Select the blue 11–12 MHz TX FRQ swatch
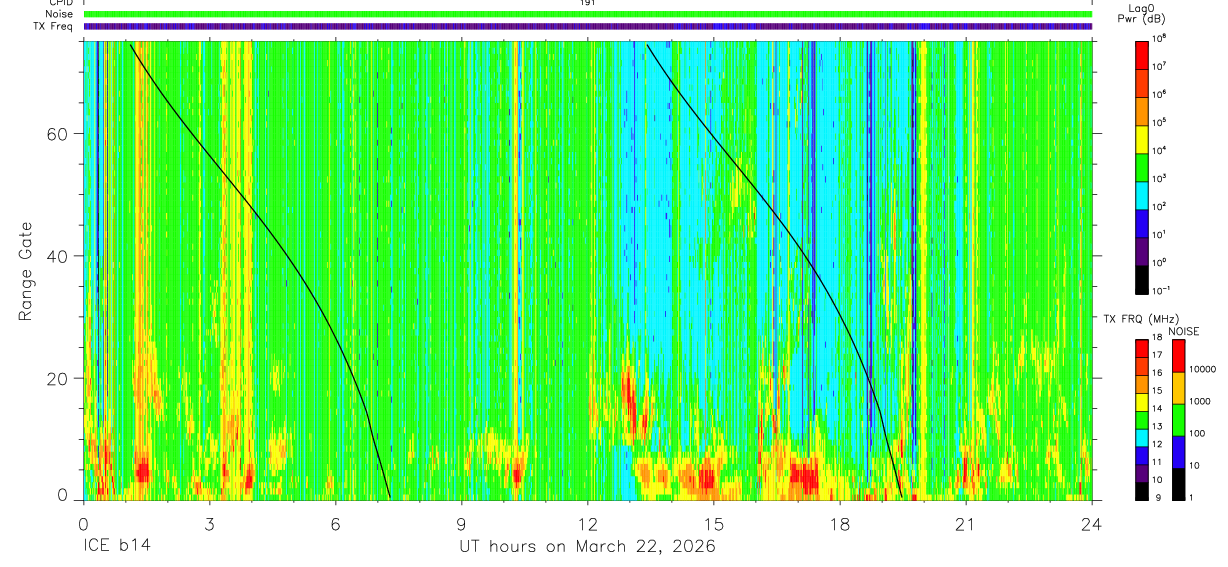Screen dimensions: 1228x567 click(x=1142, y=455)
